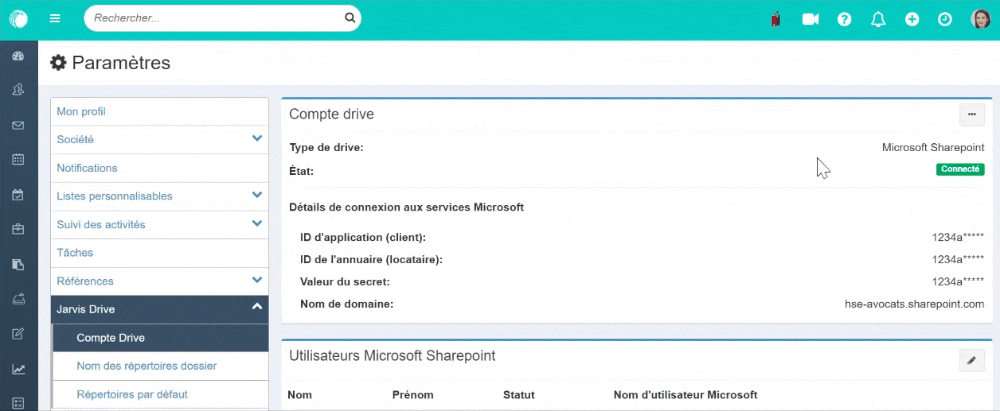Open Répertoires par défaut menu item

coord(131,394)
